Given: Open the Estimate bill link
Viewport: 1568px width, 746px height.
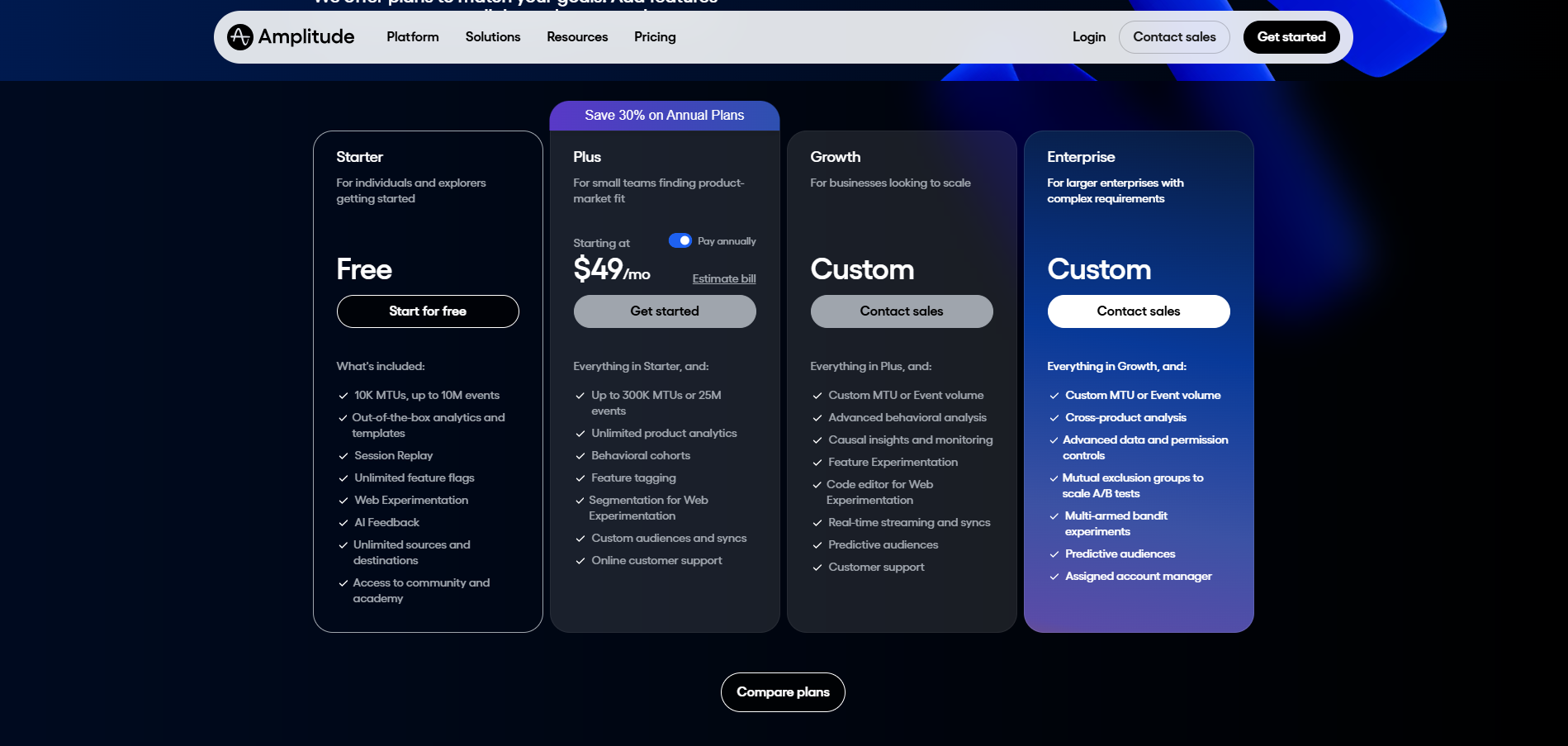Looking at the screenshot, I should (723, 278).
